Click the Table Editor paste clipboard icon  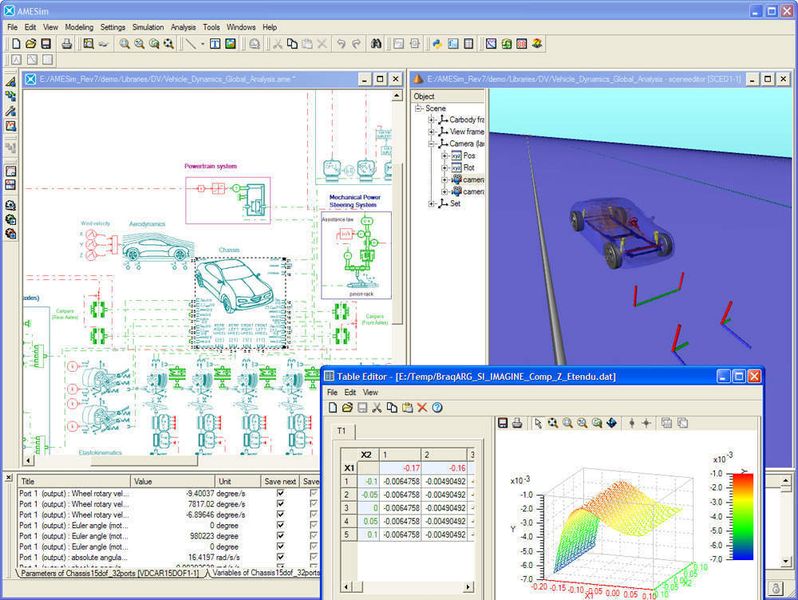pyautogui.click(x=407, y=408)
